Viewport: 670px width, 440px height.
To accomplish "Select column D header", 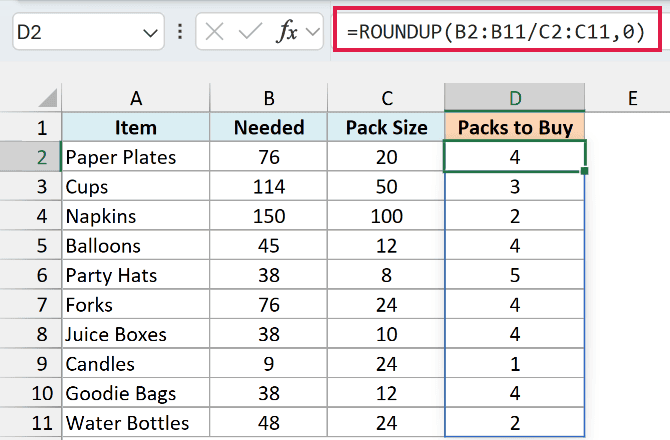I will (514, 98).
